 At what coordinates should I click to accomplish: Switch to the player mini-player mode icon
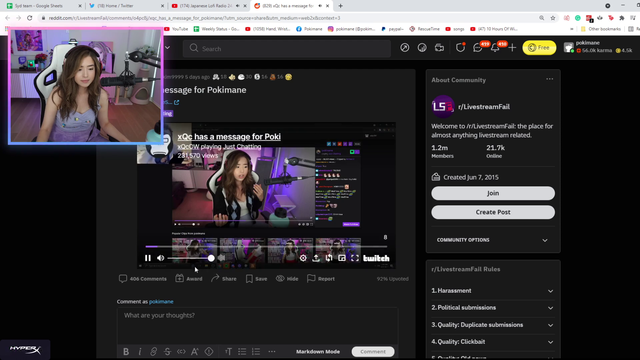coord(342,258)
